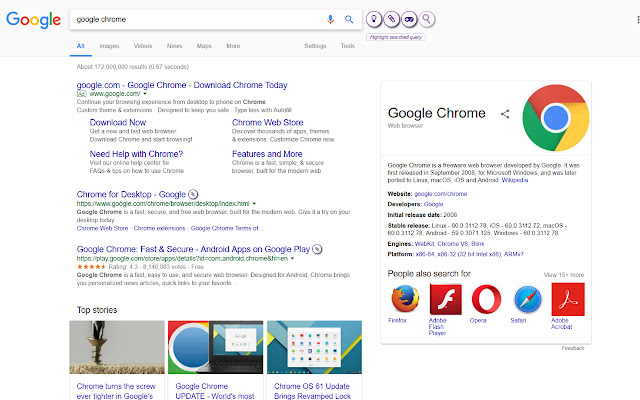This screenshot has width=640, height=400.
Task: Open the search Tools options
Action: click(x=347, y=46)
